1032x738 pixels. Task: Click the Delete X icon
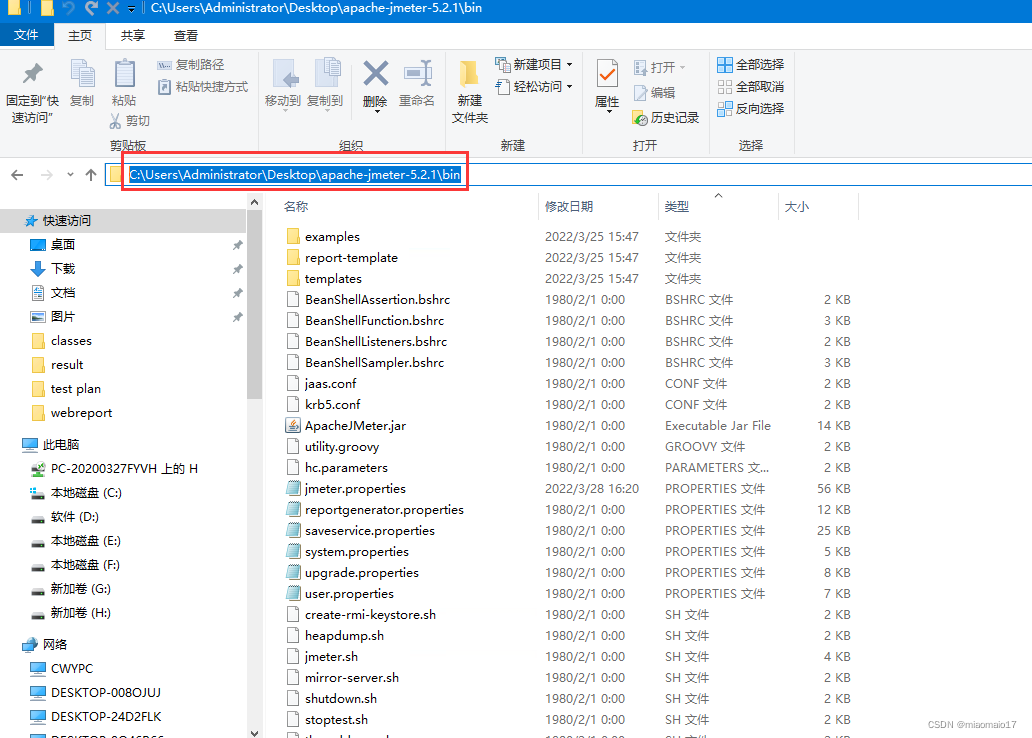pos(376,74)
